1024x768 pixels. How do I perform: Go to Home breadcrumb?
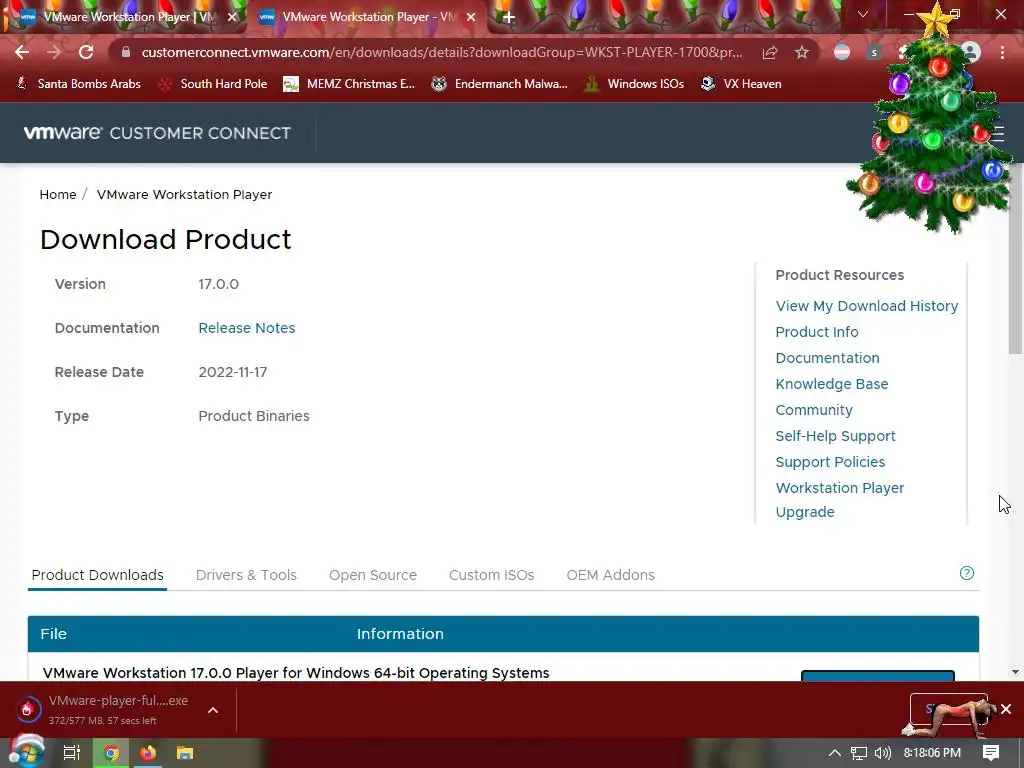click(x=57, y=195)
